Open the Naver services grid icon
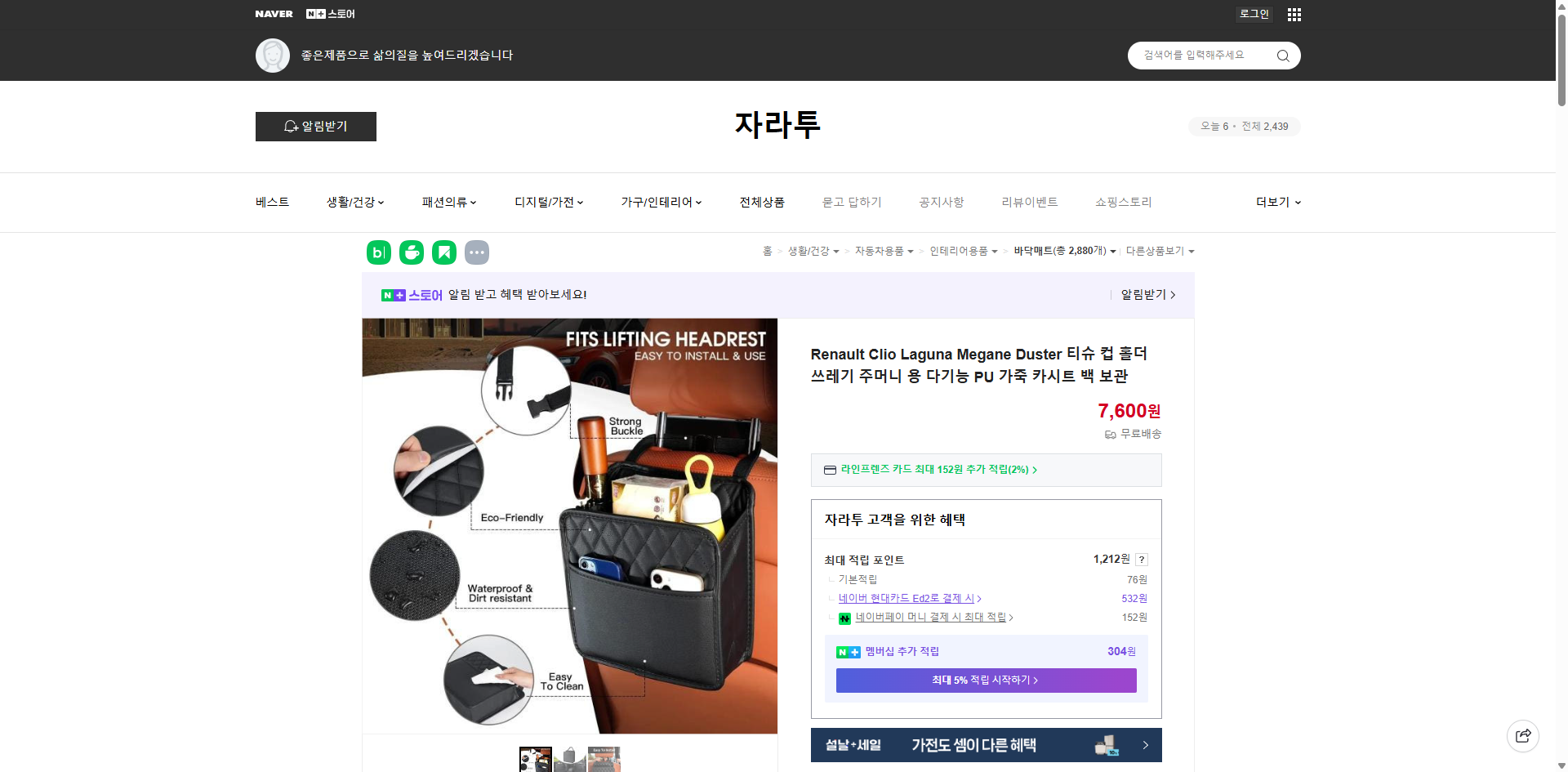Viewport: 1568px width, 772px height. click(1294, 14)
